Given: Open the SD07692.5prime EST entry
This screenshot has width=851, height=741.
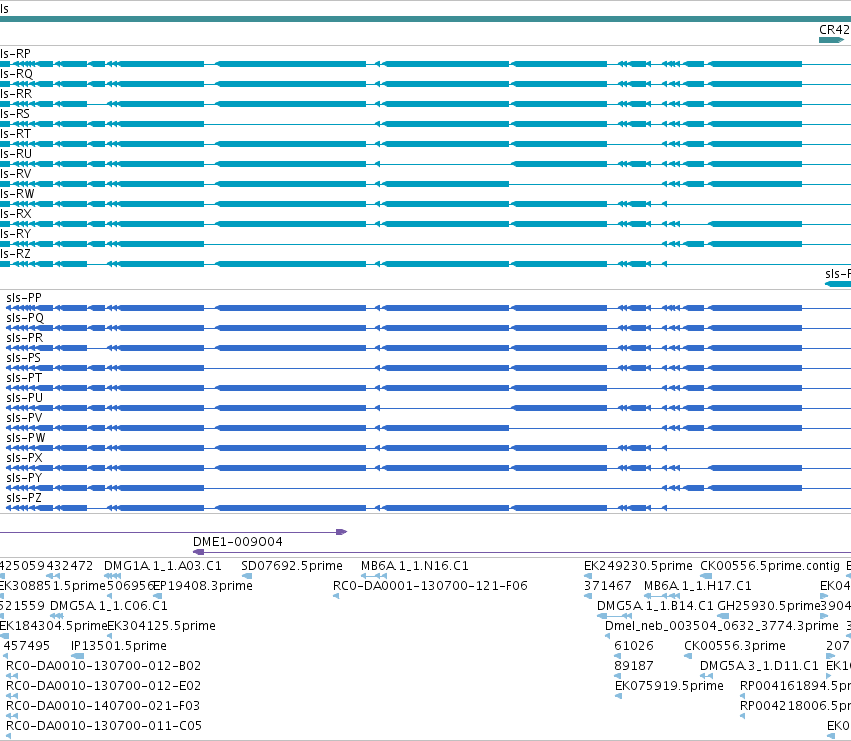Looking at the screenshot, I should click(292, 566).
